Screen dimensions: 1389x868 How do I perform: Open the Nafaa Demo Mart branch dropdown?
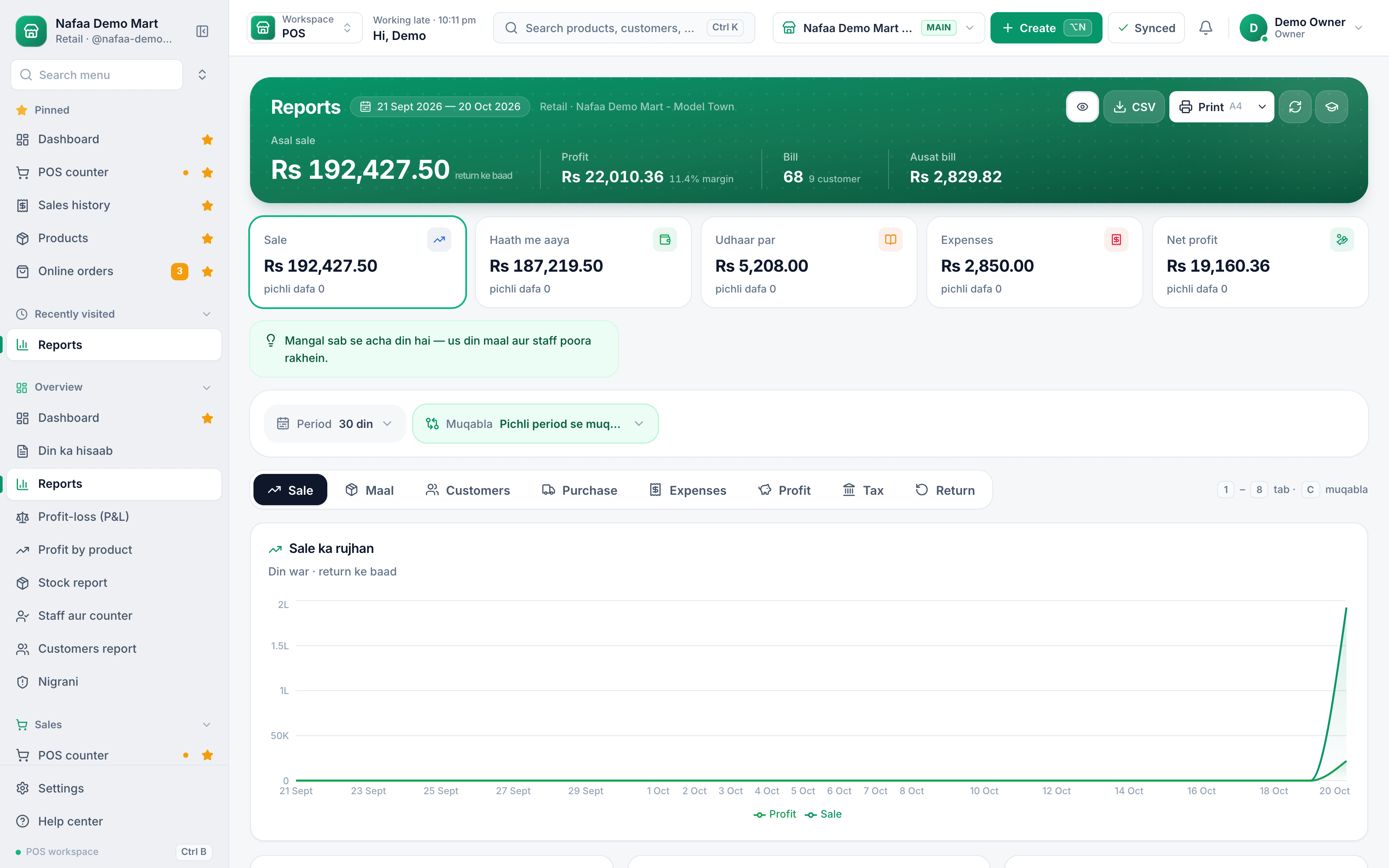(x=878, y=27)
